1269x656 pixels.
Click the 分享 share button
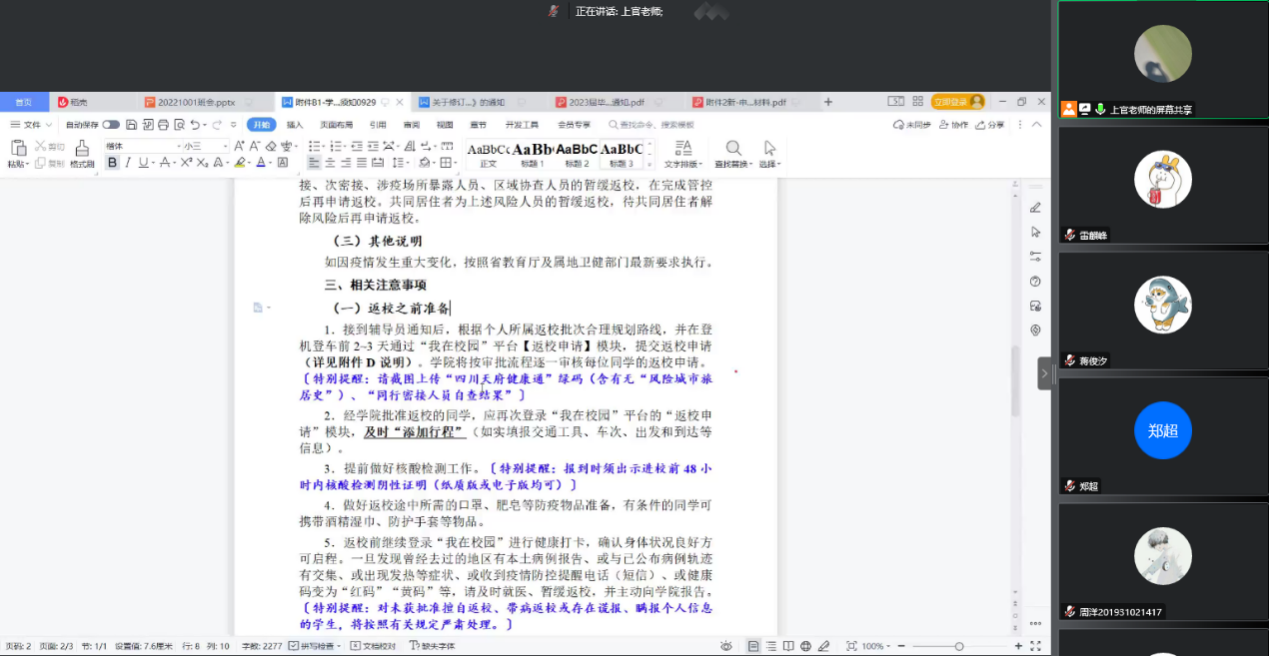click(x=991, y=125)
